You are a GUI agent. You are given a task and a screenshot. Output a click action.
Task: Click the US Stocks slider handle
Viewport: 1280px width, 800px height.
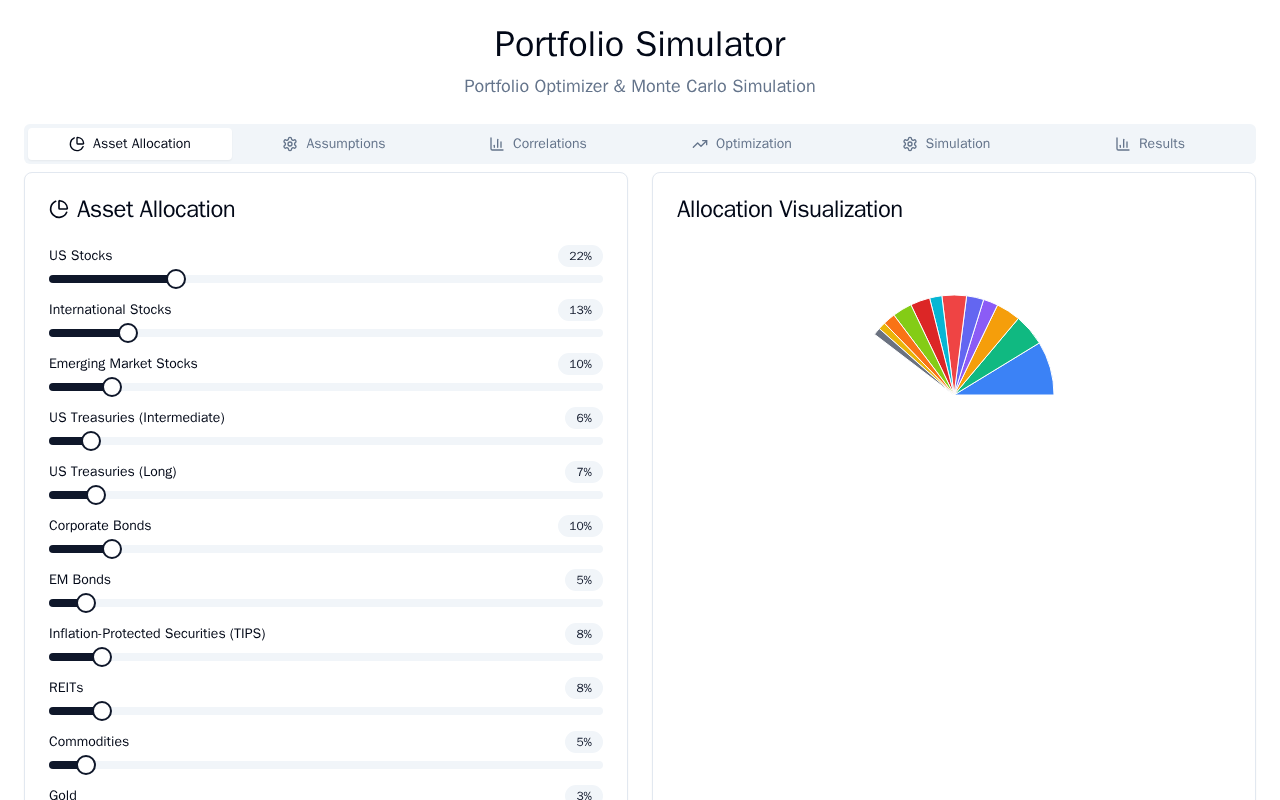click(176, 279)
